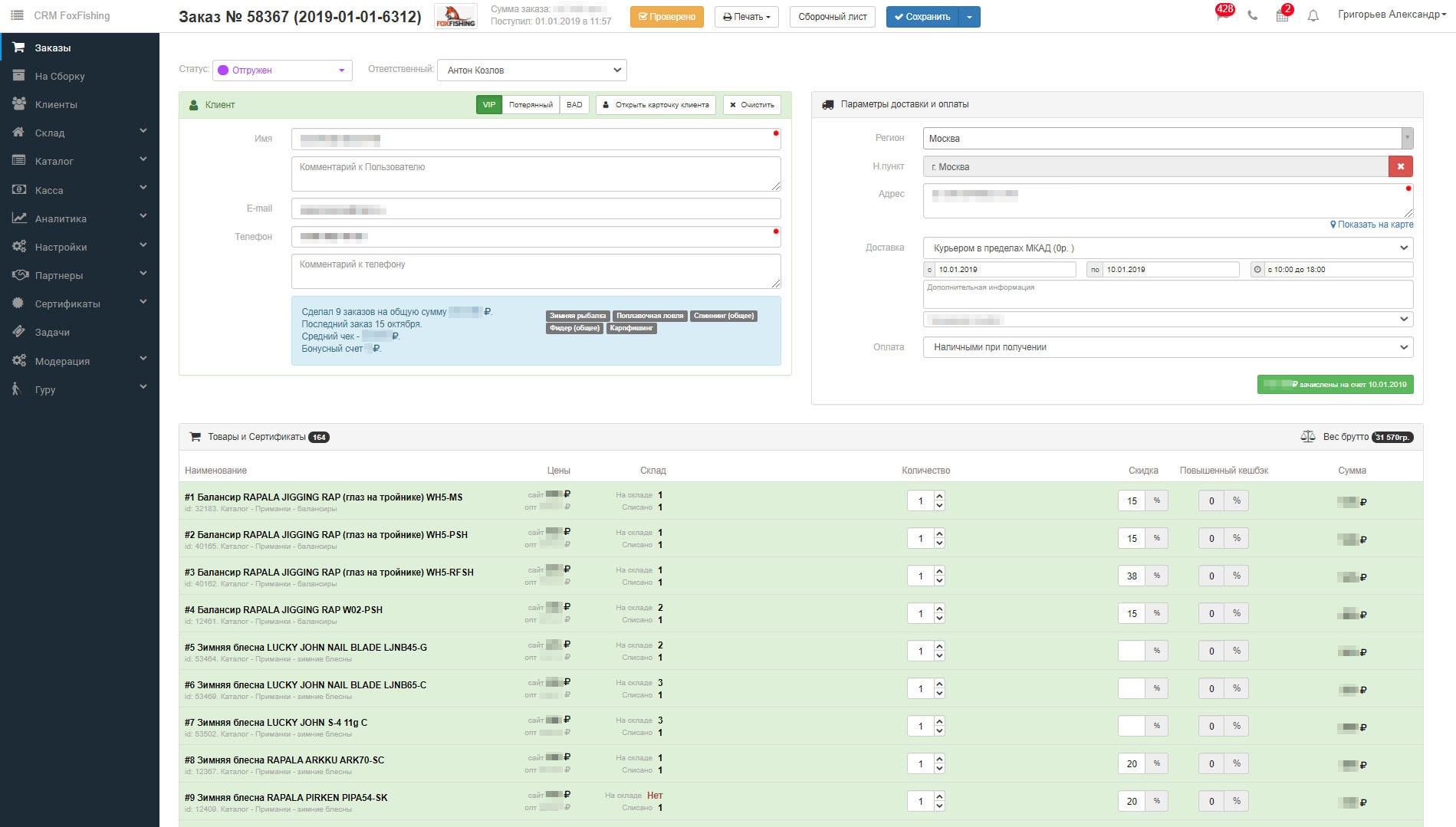Clear the client with Очистить
The height and width of the screenshot is (827, 1456).
coord(752,105)
